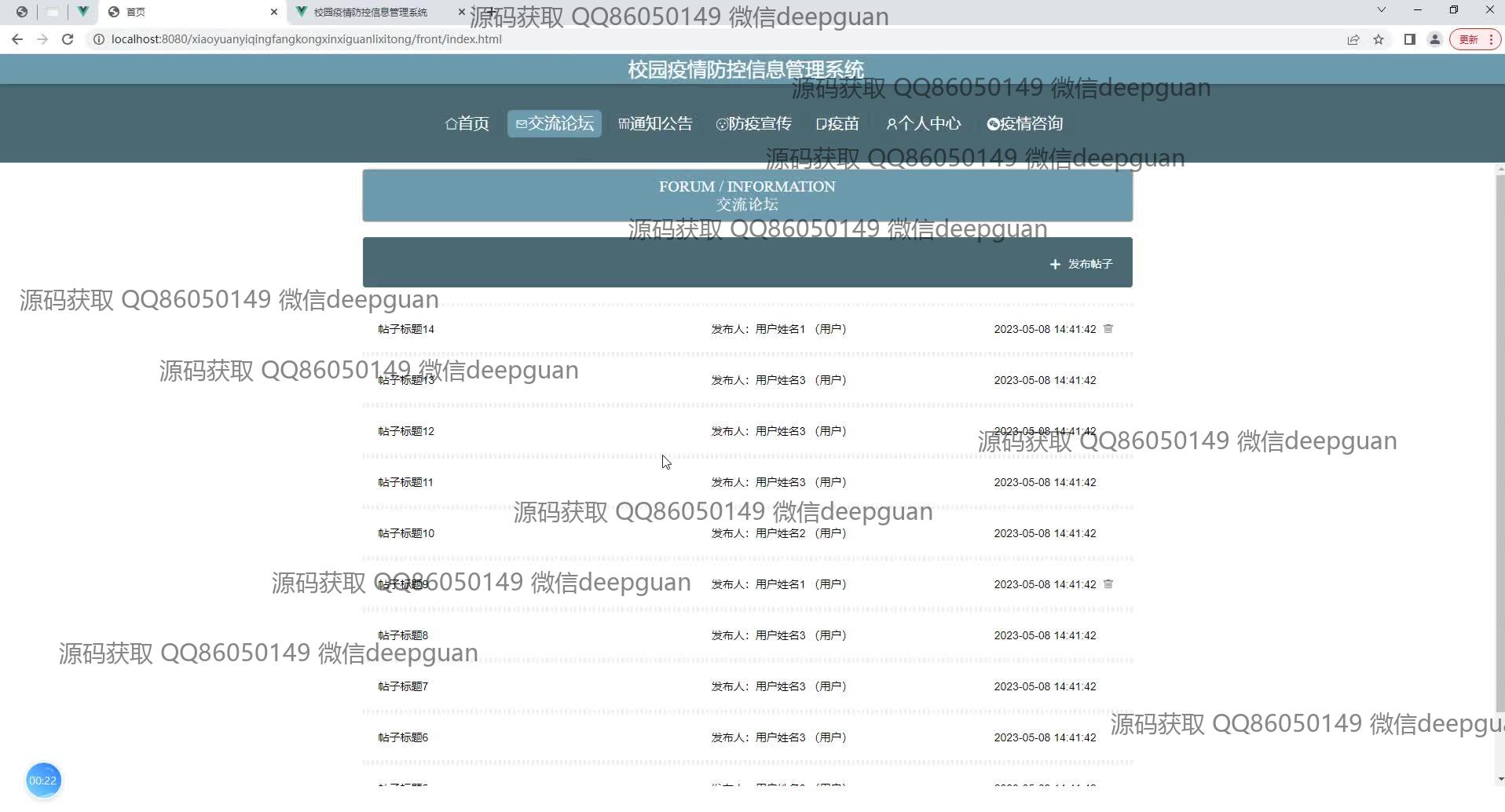Click the 用户姓名1 author on 帖子标题14 row
Viewport: 1505px width, 812px height.
pos(780,329)
